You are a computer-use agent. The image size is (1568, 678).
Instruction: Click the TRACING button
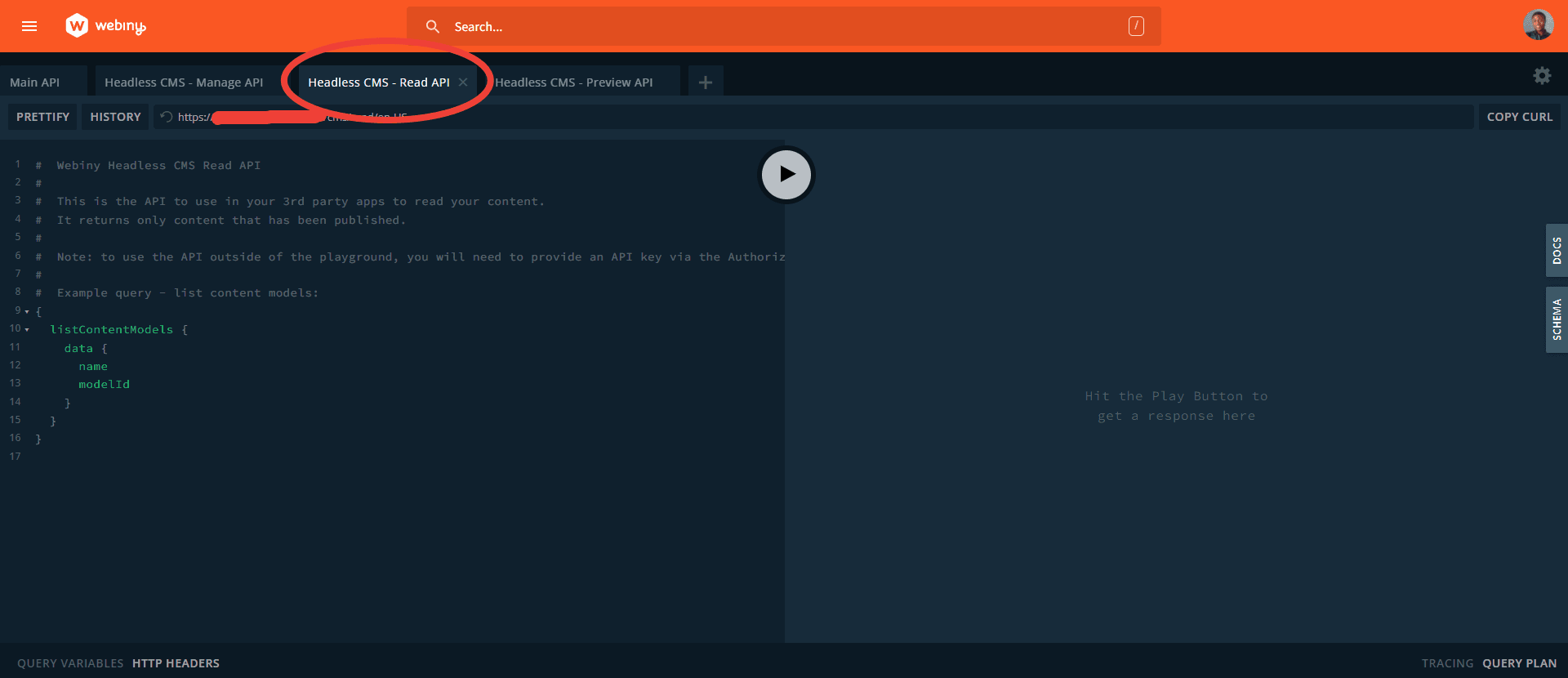pos(1447,663)
